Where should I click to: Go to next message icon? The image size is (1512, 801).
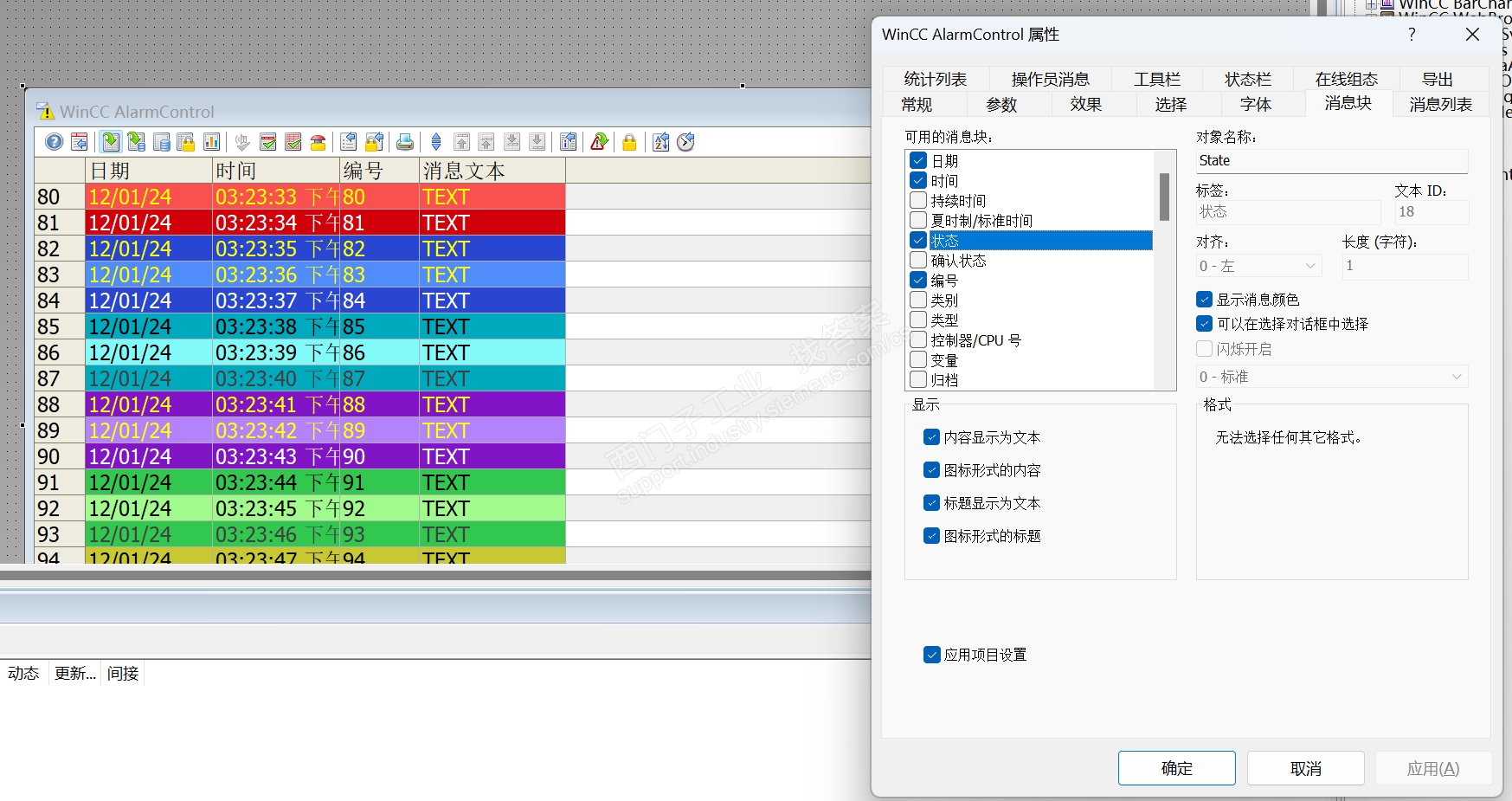(512, 142)
